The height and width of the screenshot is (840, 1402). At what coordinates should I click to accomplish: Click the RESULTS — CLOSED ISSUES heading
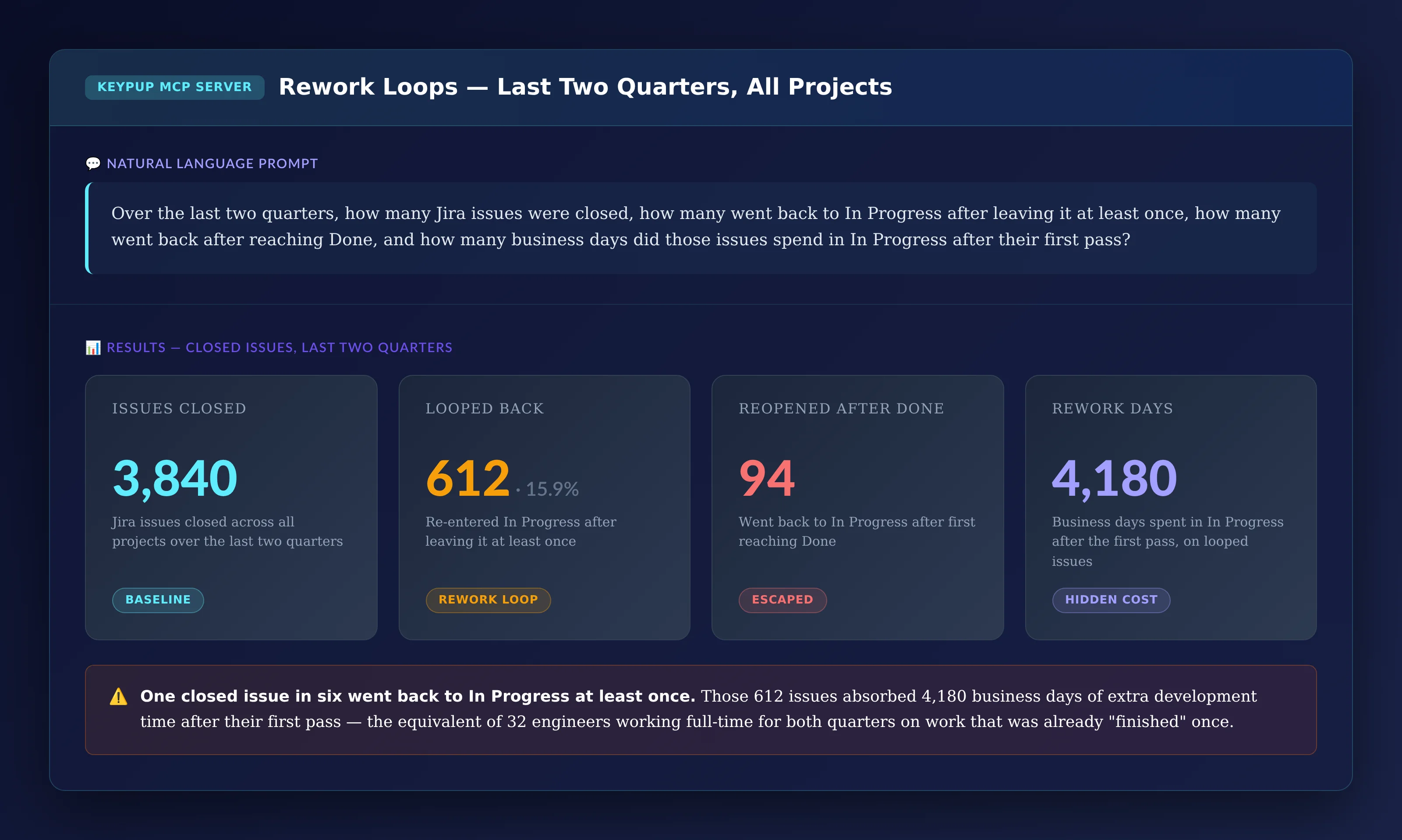click(280, 348)
